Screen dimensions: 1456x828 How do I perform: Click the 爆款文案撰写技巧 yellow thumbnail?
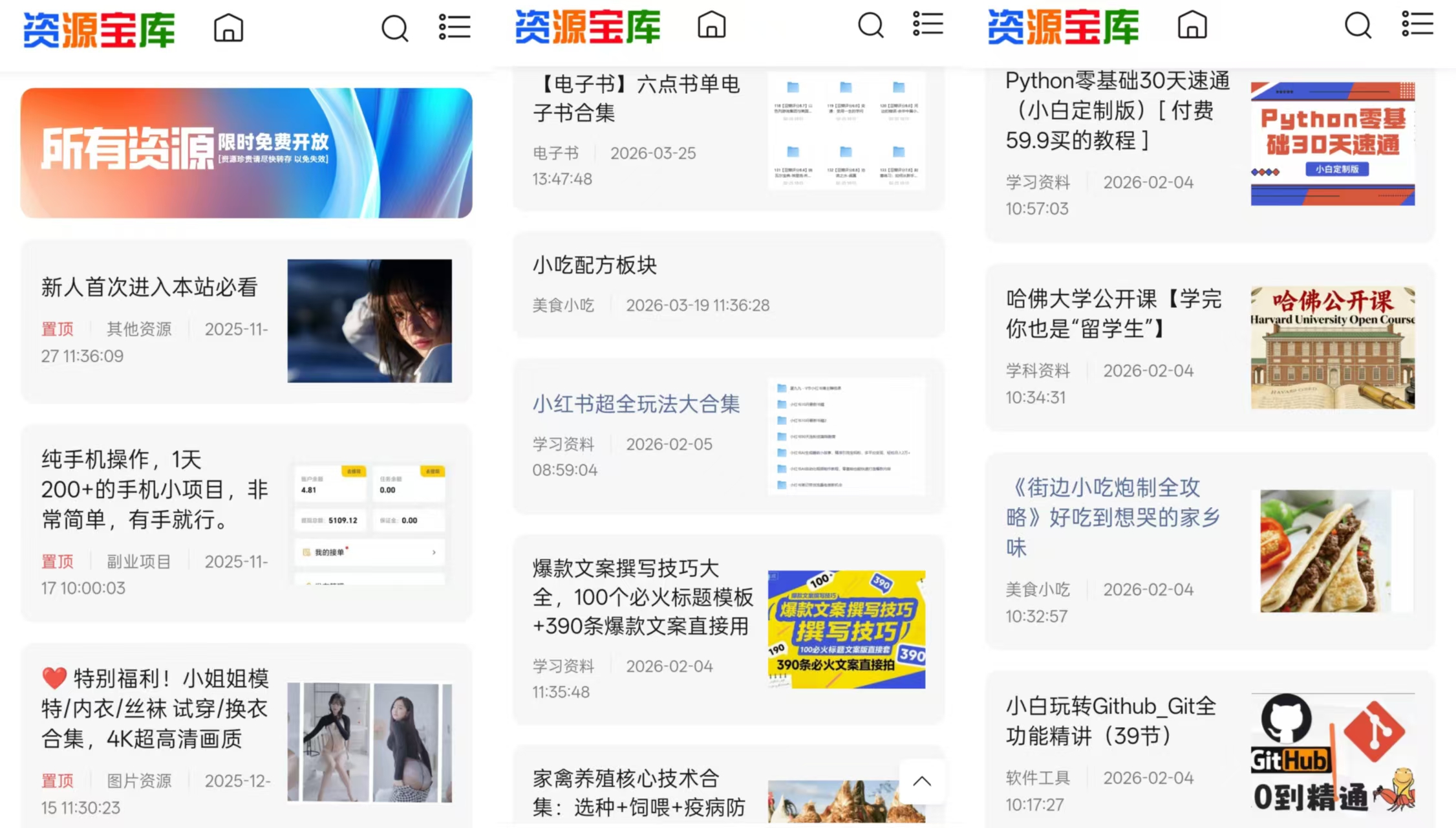(x=846, y=629)
